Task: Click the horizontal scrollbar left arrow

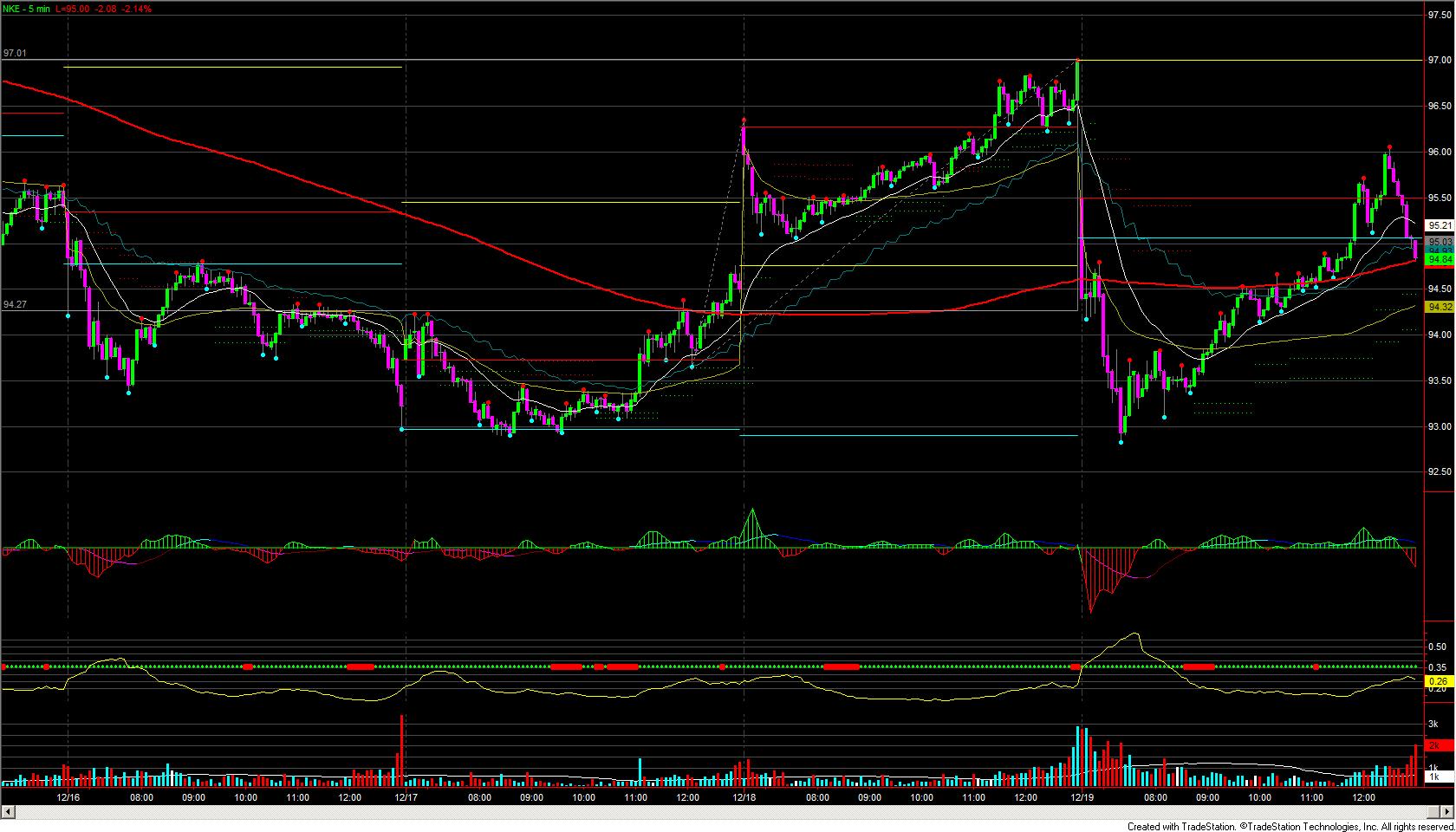Action: pyautogui.click(x=9, y=812)
